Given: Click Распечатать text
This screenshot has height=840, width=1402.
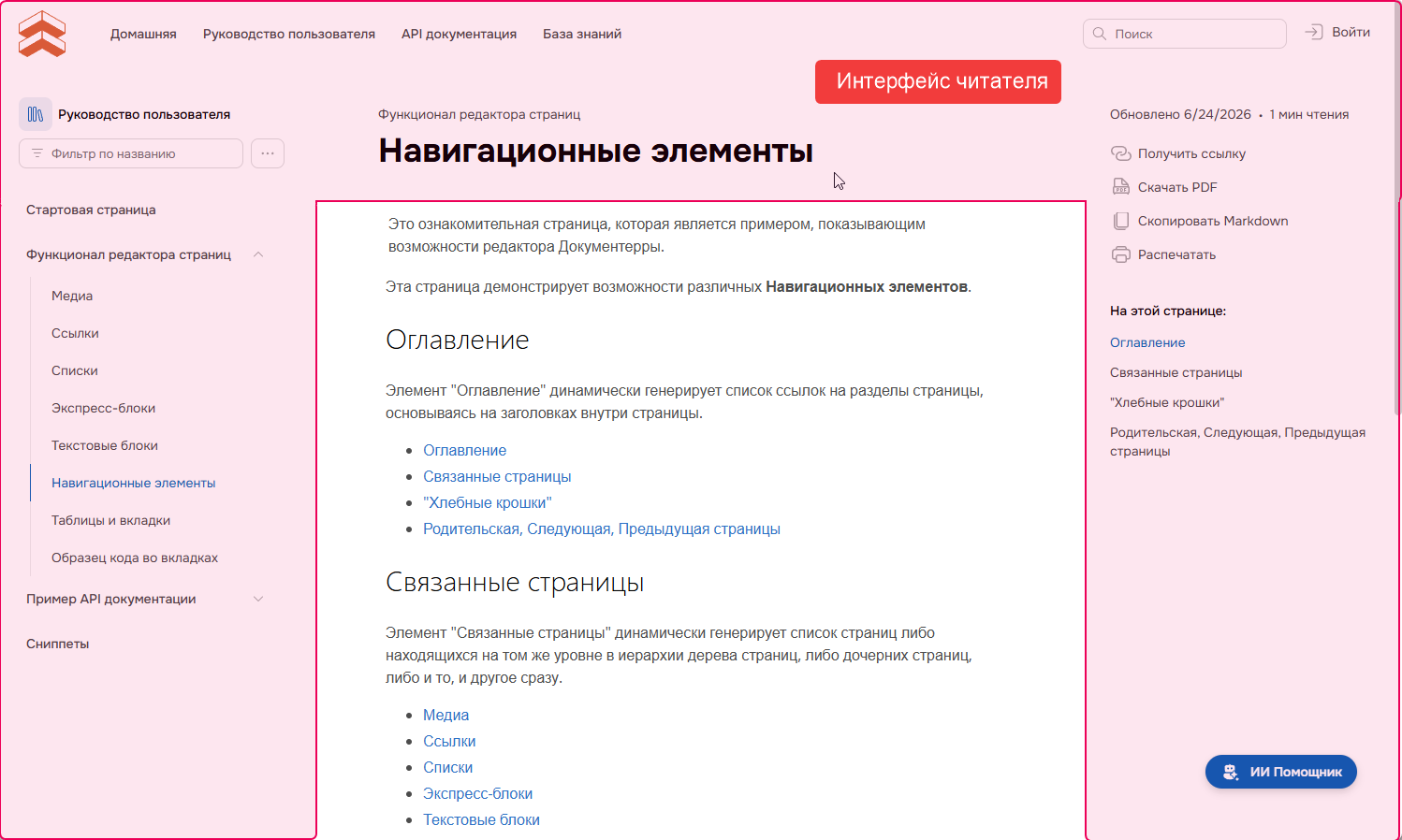Looking at the screenshot, I should [x=1176, y=254].
